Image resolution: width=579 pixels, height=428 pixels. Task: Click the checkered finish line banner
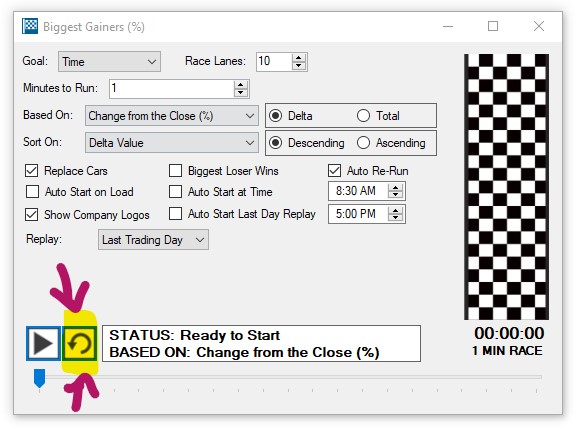[506, 187]
